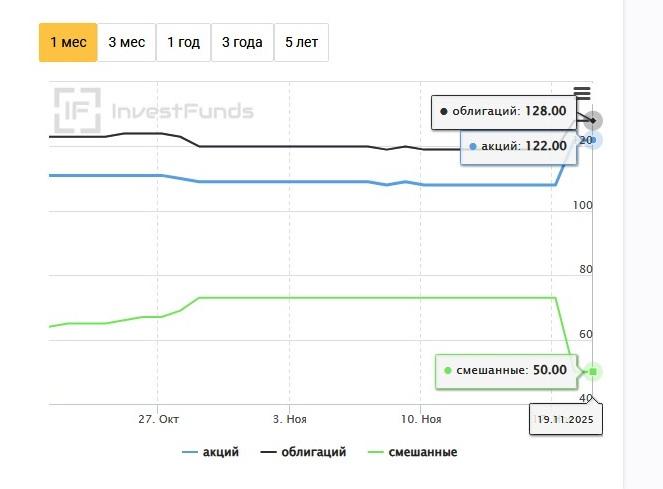This screenshot has width=663, height=489.
Task: Click the облигаций: 128.00 tooltip label
Action: [x=503, y=111]
